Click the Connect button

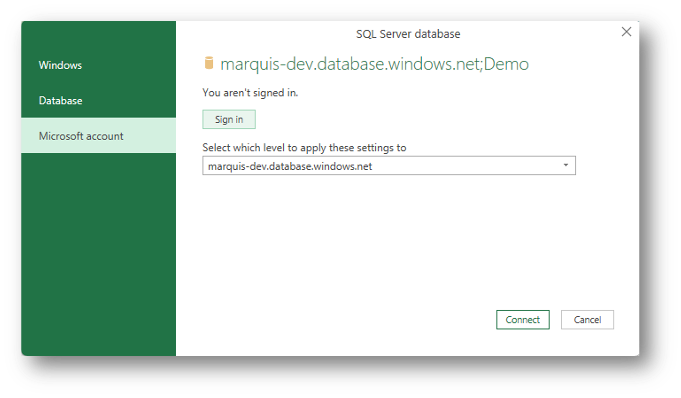pyautogui.click(x=522, y=320)
